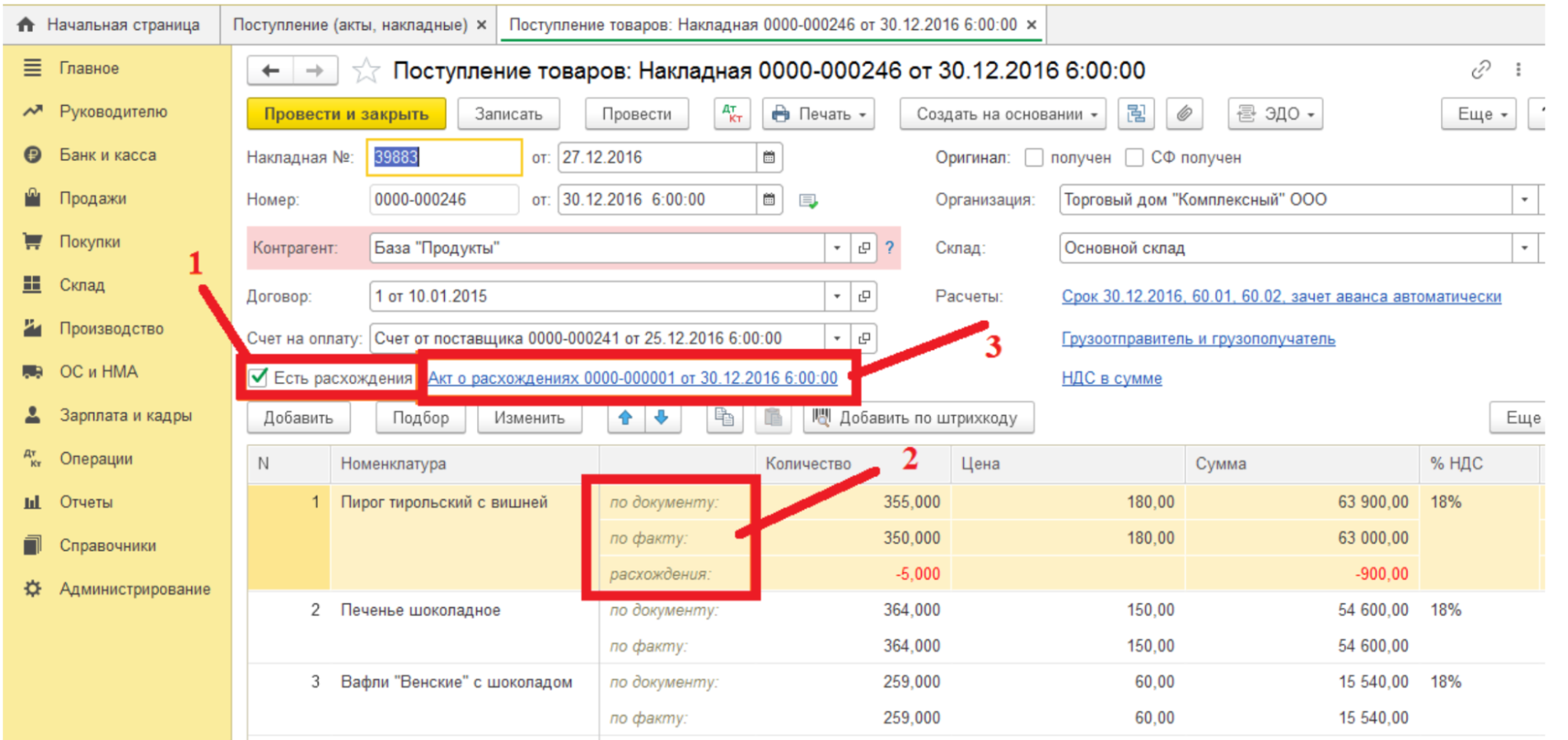Expand the Склад dropdown arrow
This screenshot has width=1568, height=740.
point(1524,248)
